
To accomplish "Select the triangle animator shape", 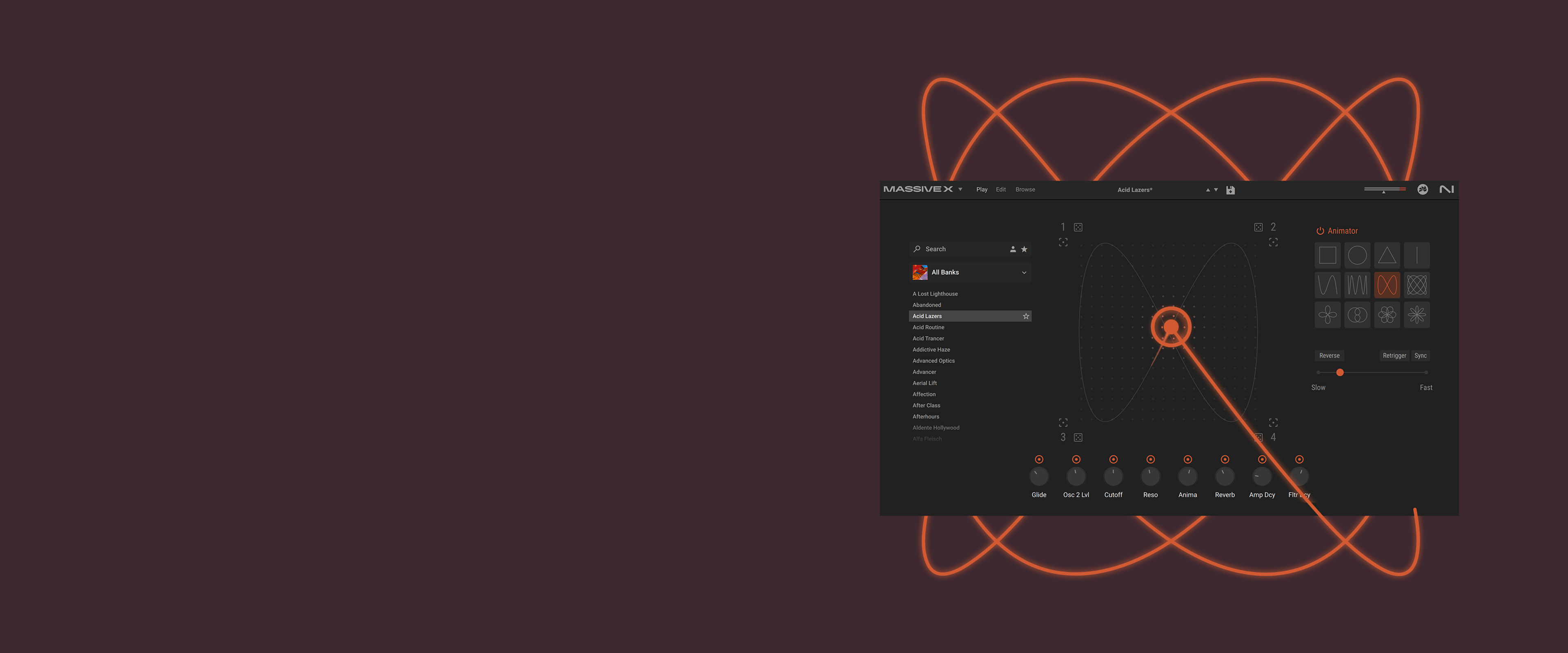I will [x=1387, y=255].
